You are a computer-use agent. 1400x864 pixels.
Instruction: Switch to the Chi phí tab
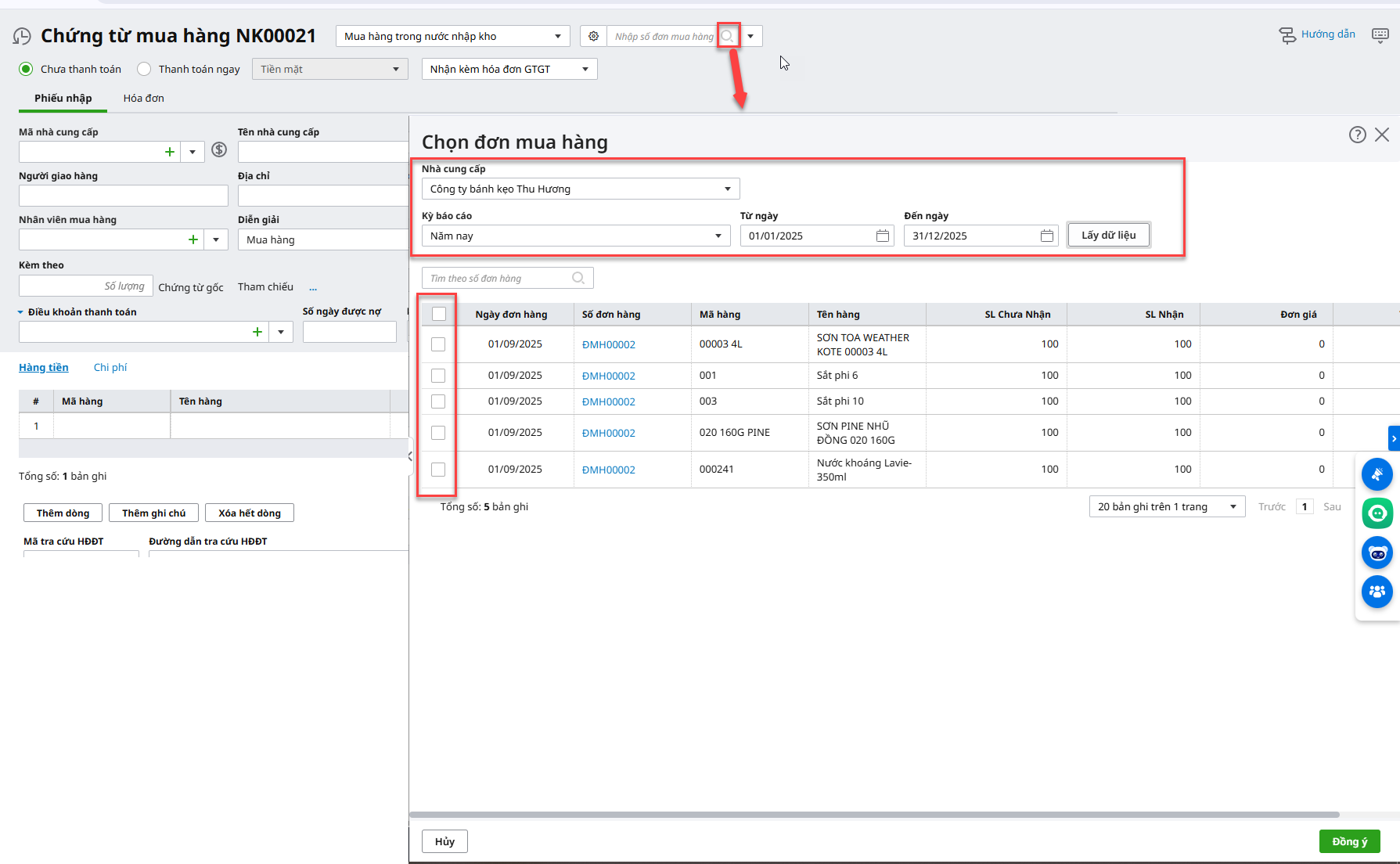tap(110, 367)
